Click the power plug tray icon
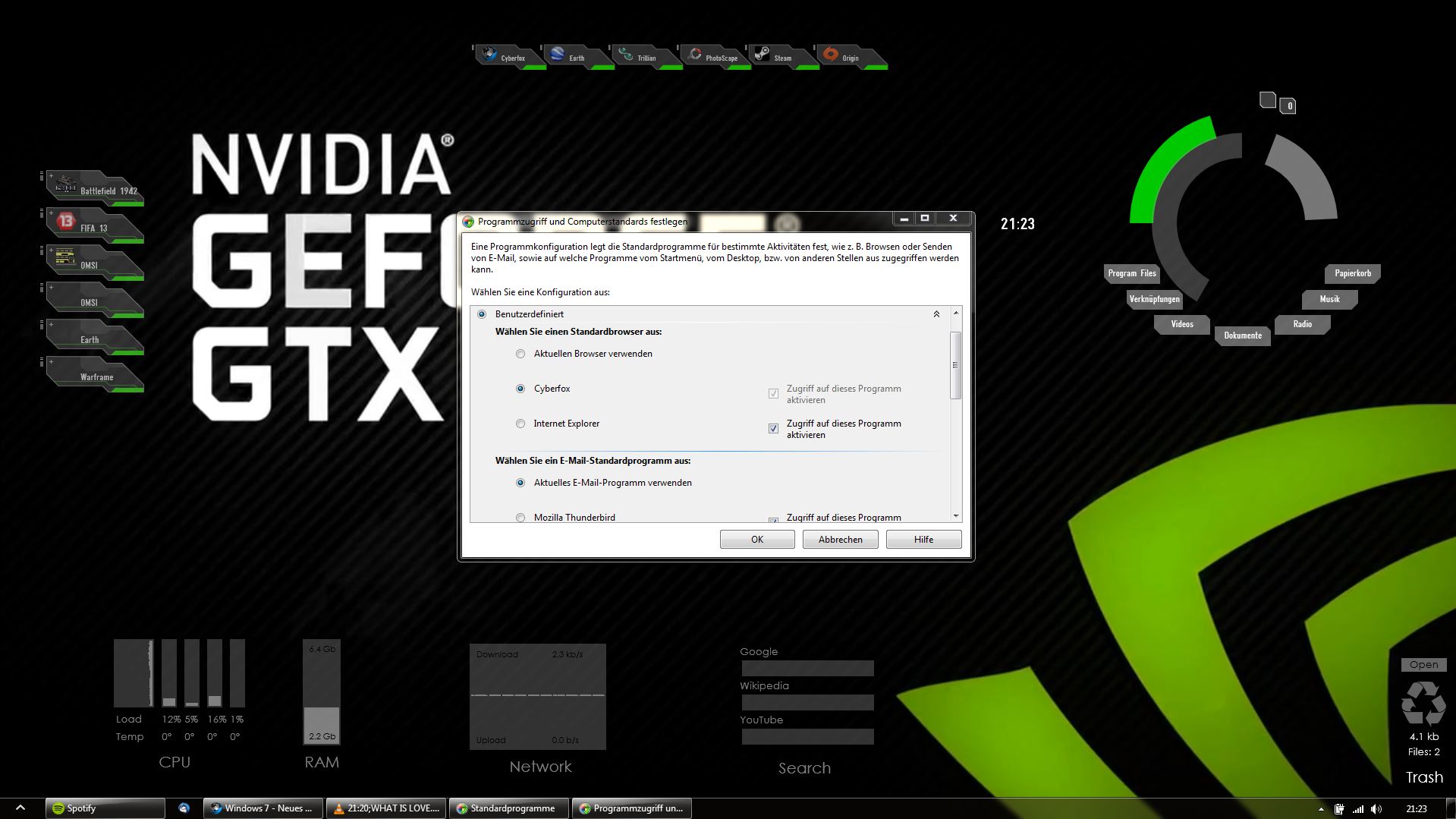The image size is (1456, 819). (1339, 809)
